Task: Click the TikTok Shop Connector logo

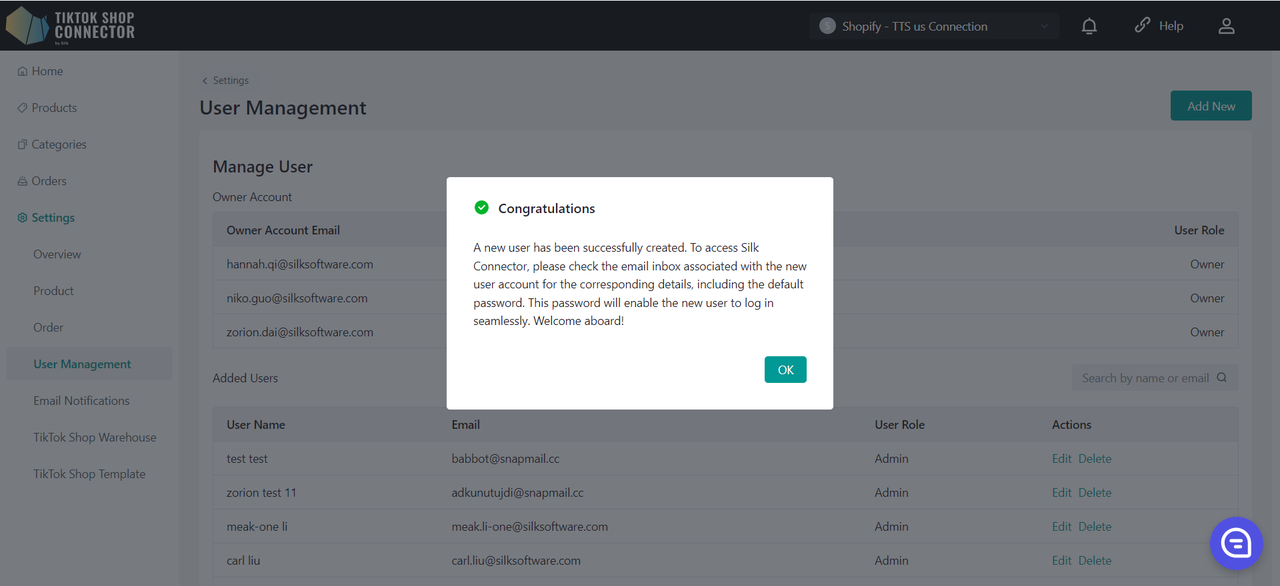Action: tap(70, 26)
